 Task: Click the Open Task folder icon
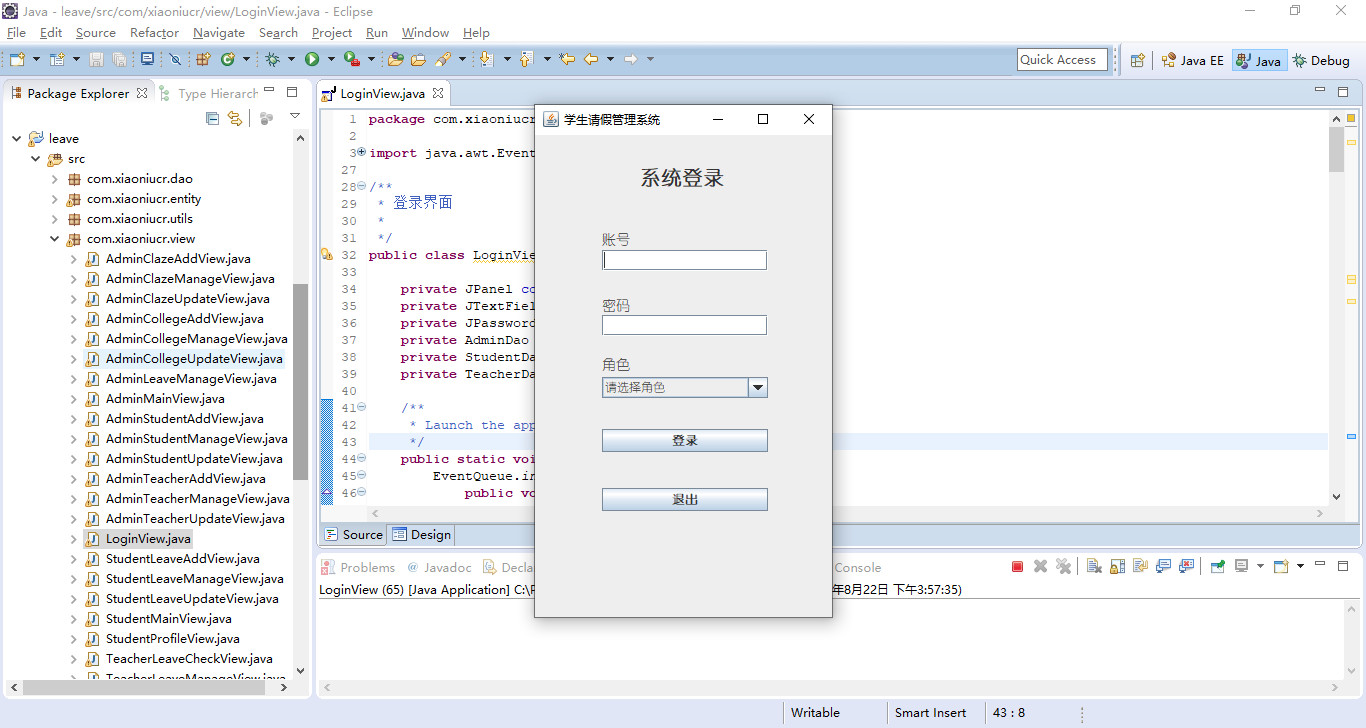[x=418, y=60]
